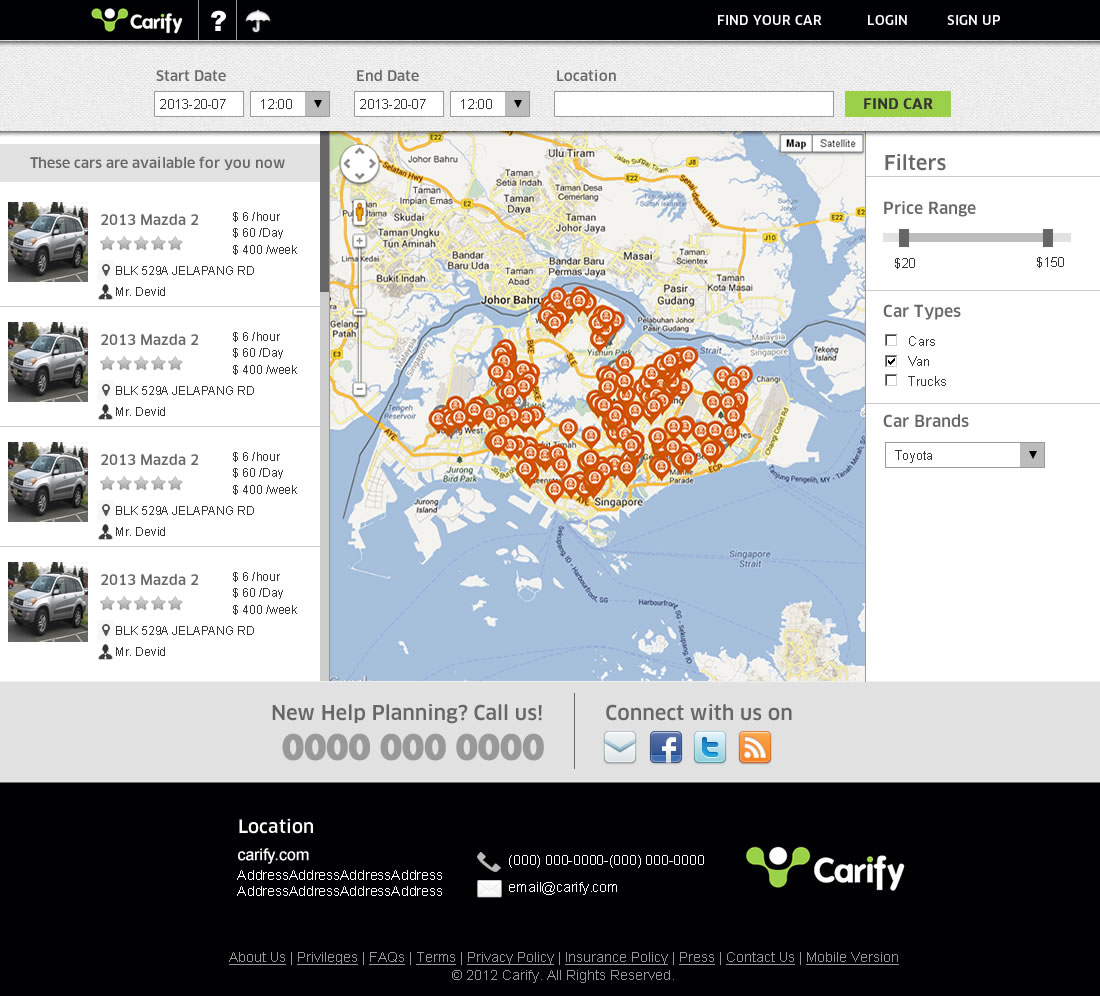
Task: Tick the Trucks checkbox
Action: tap(891, 381)
